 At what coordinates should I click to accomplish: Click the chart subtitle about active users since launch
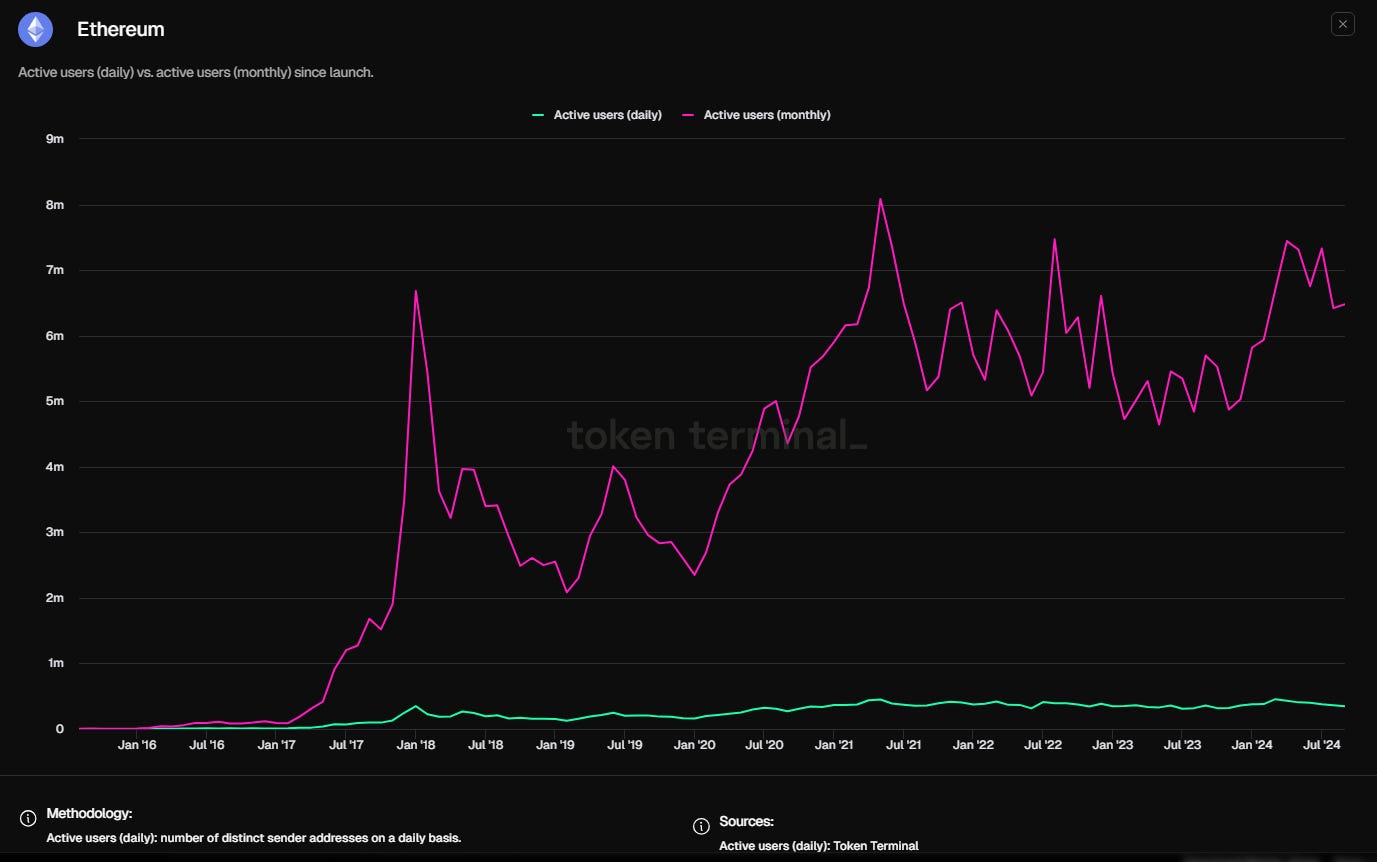click(x=196, y=73)
